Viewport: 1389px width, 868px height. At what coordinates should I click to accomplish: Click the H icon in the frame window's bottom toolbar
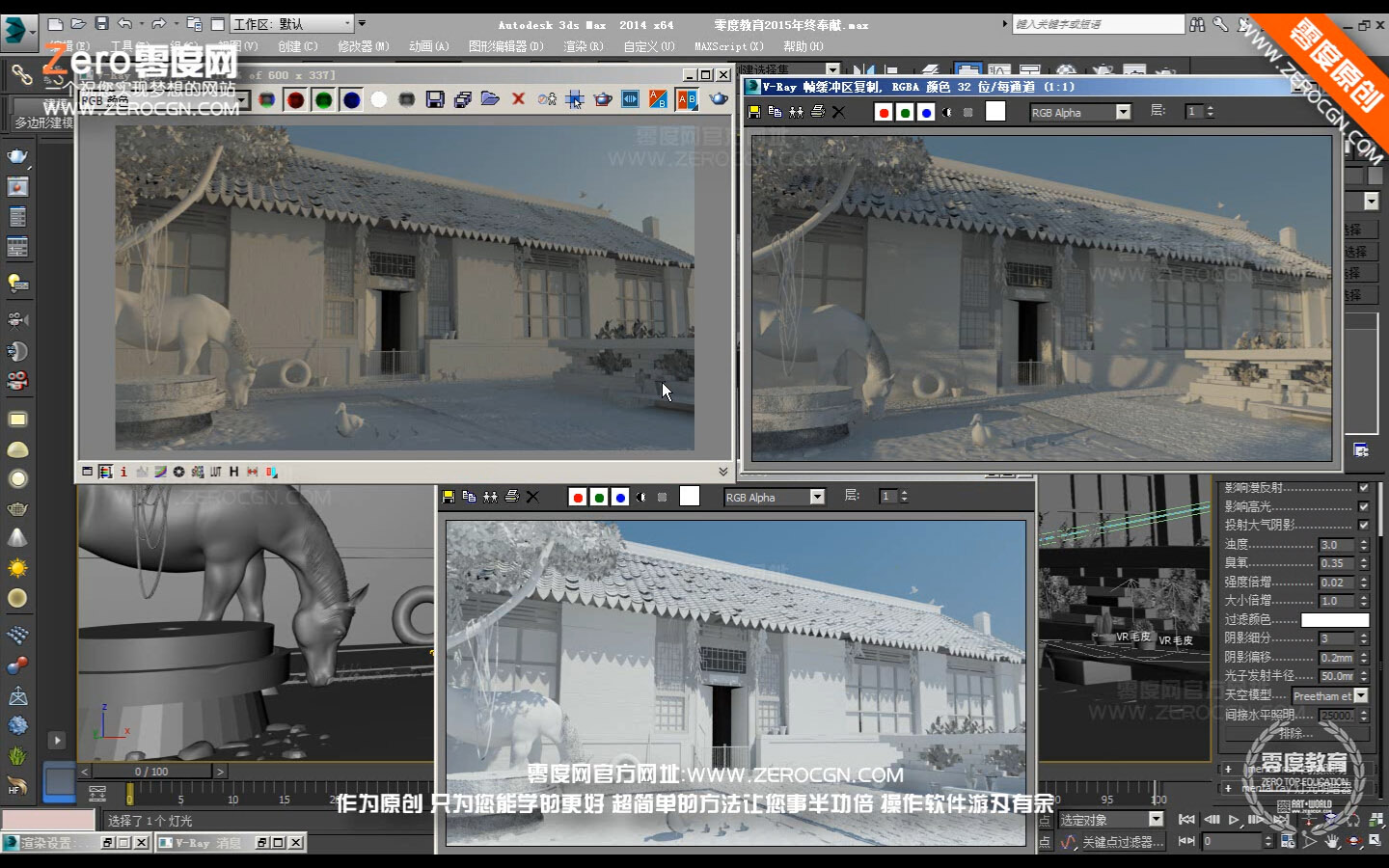(x=233, y=472)
